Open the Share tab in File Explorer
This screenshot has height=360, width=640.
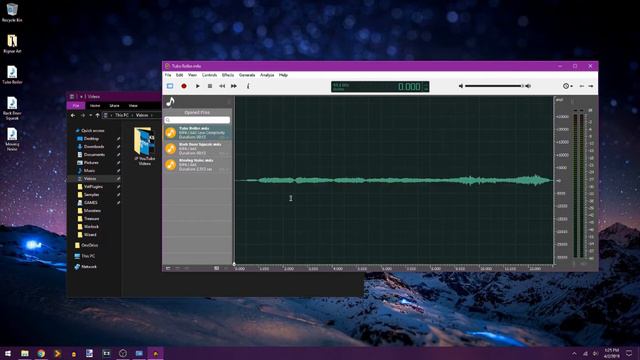pyautogui.click(x=114, y=106)
